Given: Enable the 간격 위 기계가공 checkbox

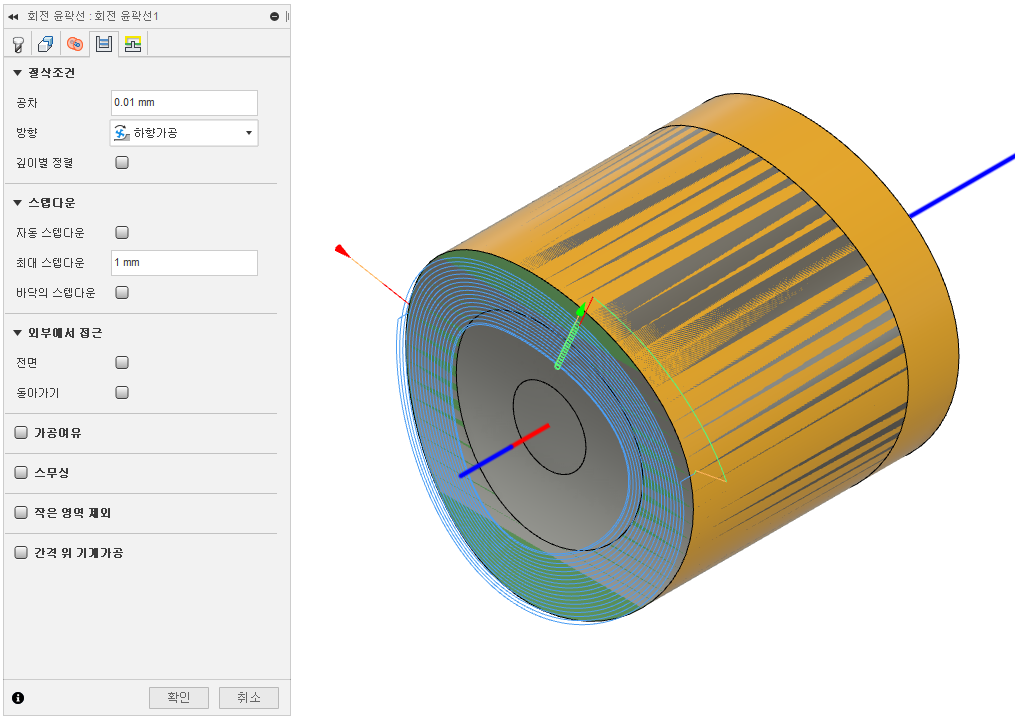Looking at the screenshot, I should coord(21,552).
